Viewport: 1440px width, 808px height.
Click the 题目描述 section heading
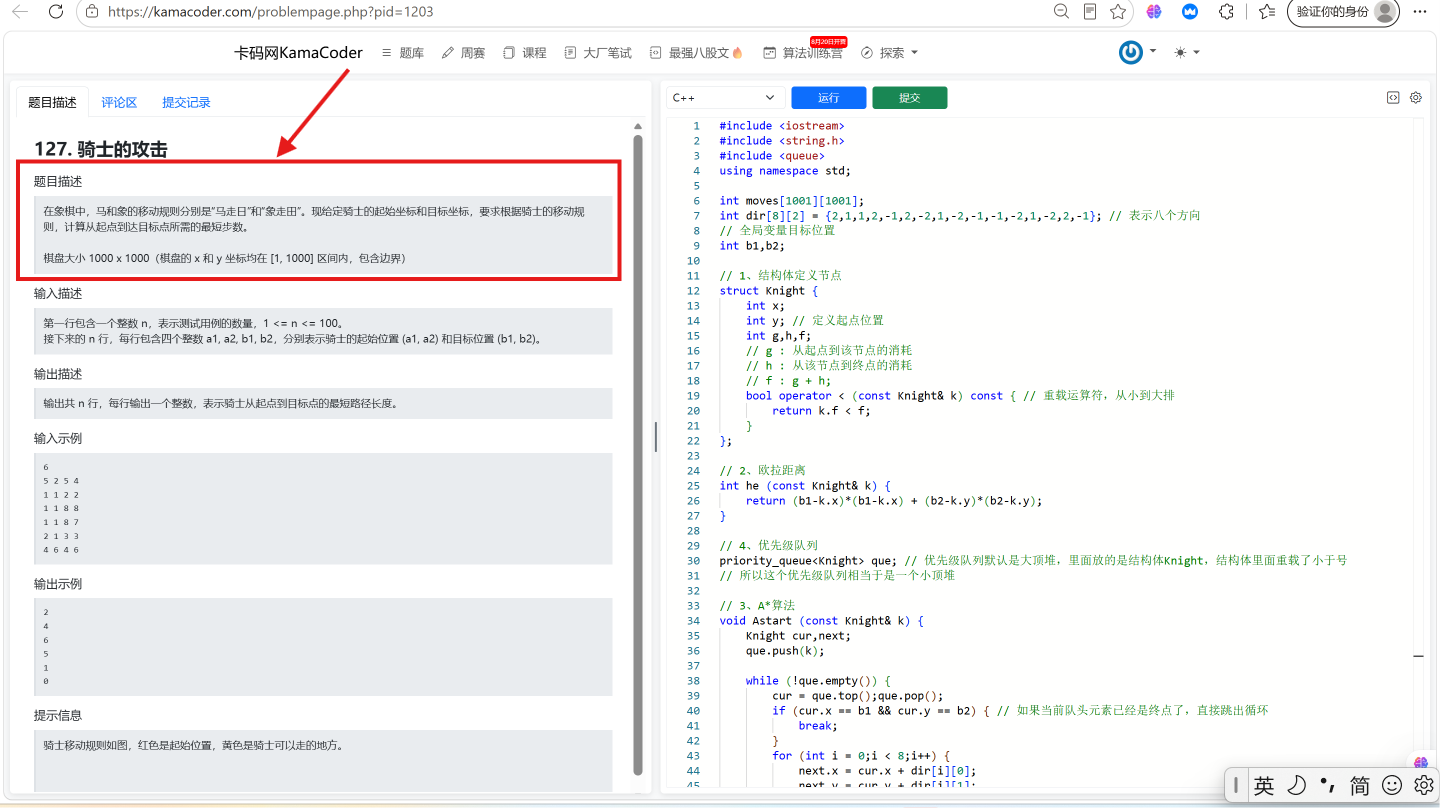pos(58,182)
